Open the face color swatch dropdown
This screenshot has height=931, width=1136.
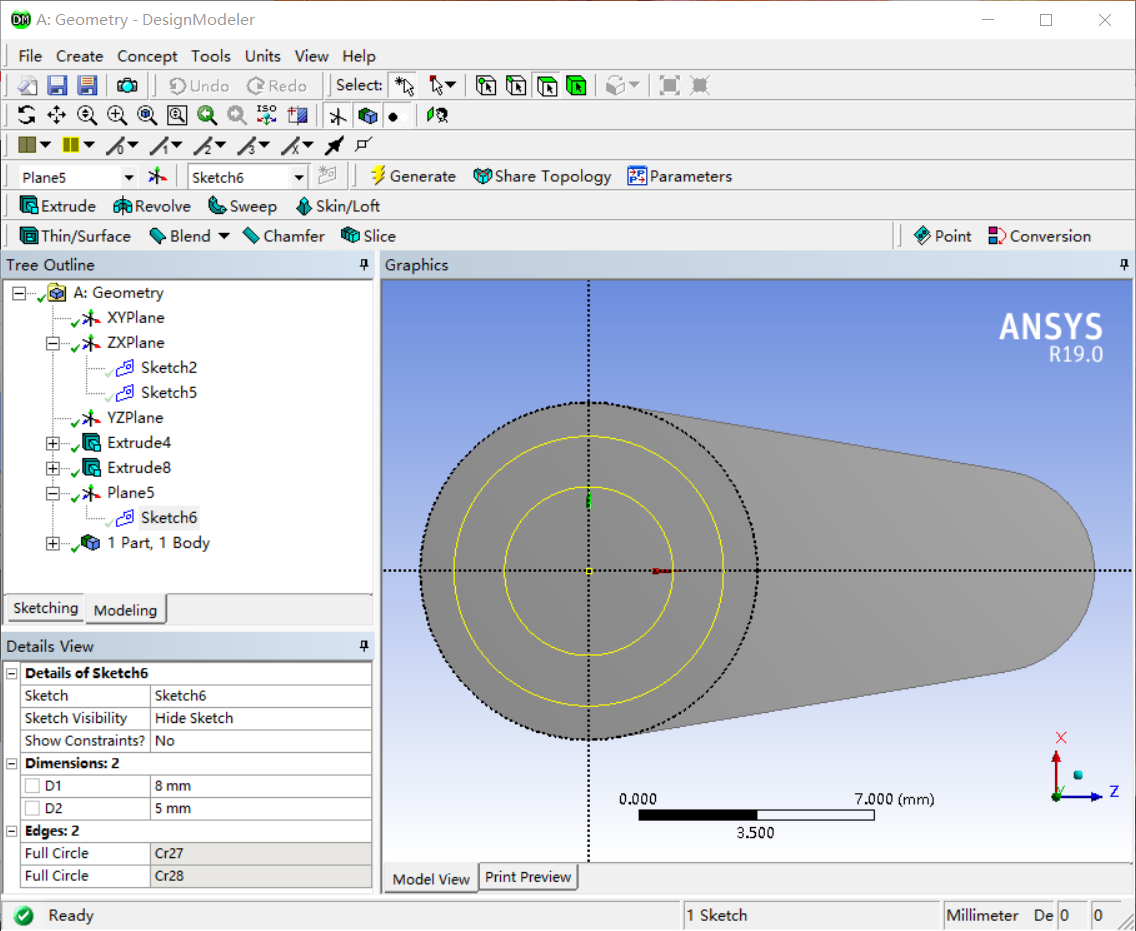click(45, 146)
